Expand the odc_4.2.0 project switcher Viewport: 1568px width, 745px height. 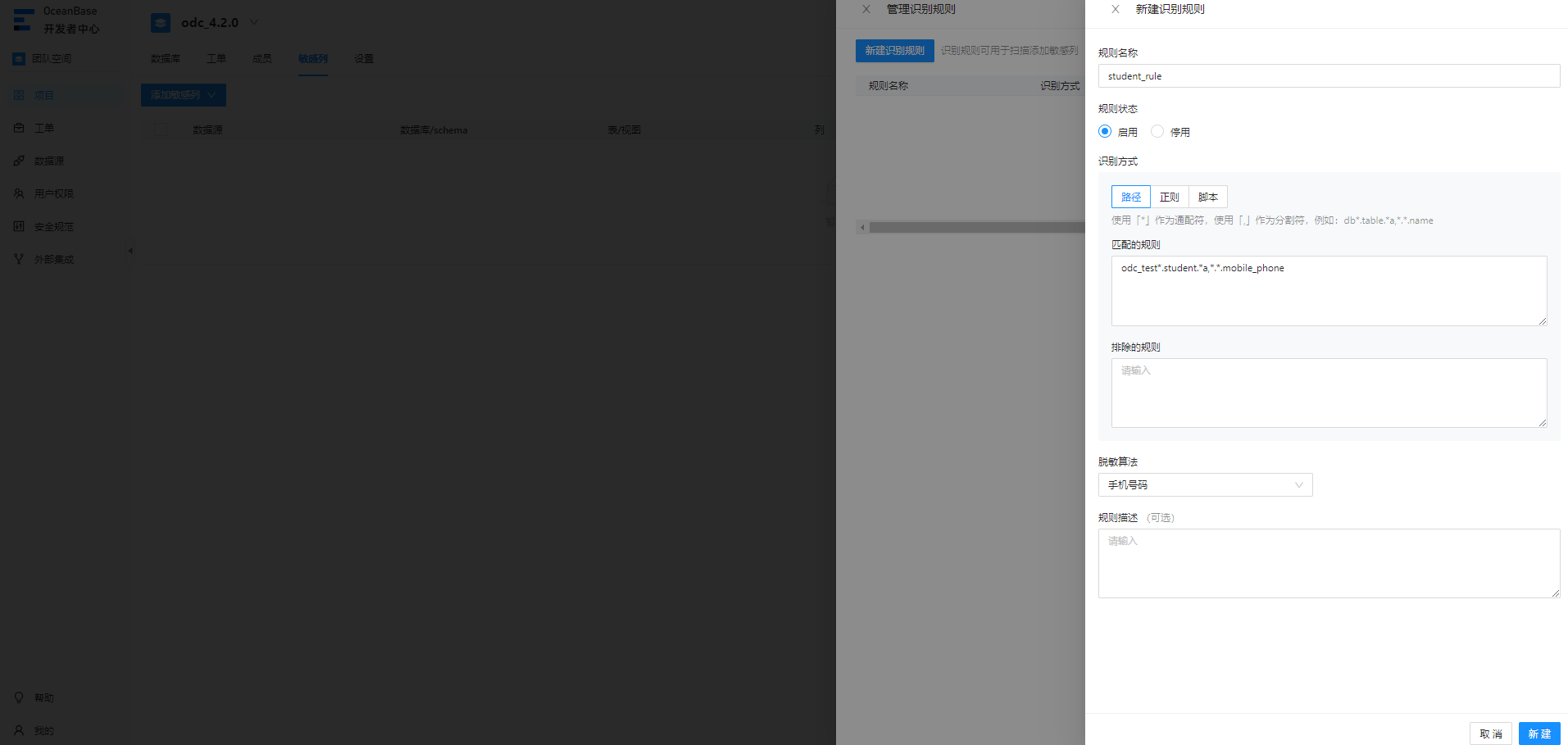point(254,22)
